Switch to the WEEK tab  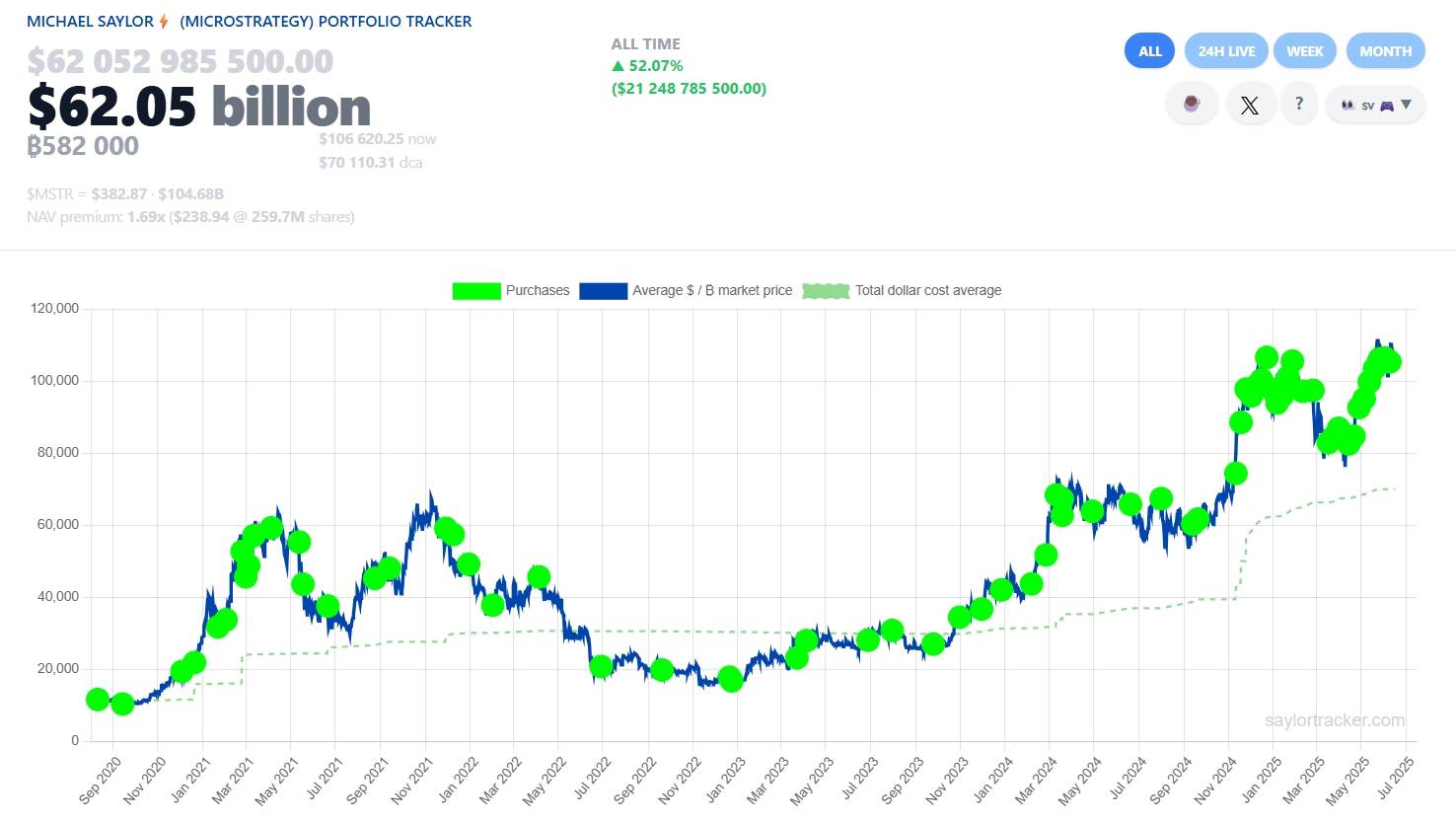[1305, 51]
